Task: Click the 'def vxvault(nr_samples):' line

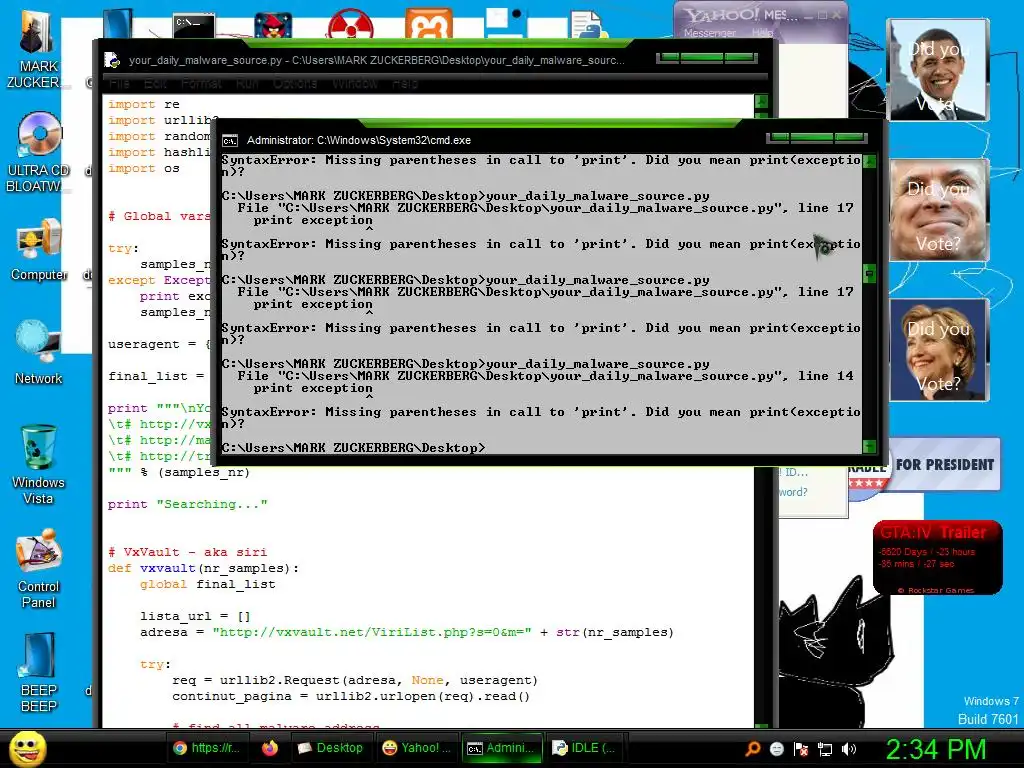Action: point(203,568)
